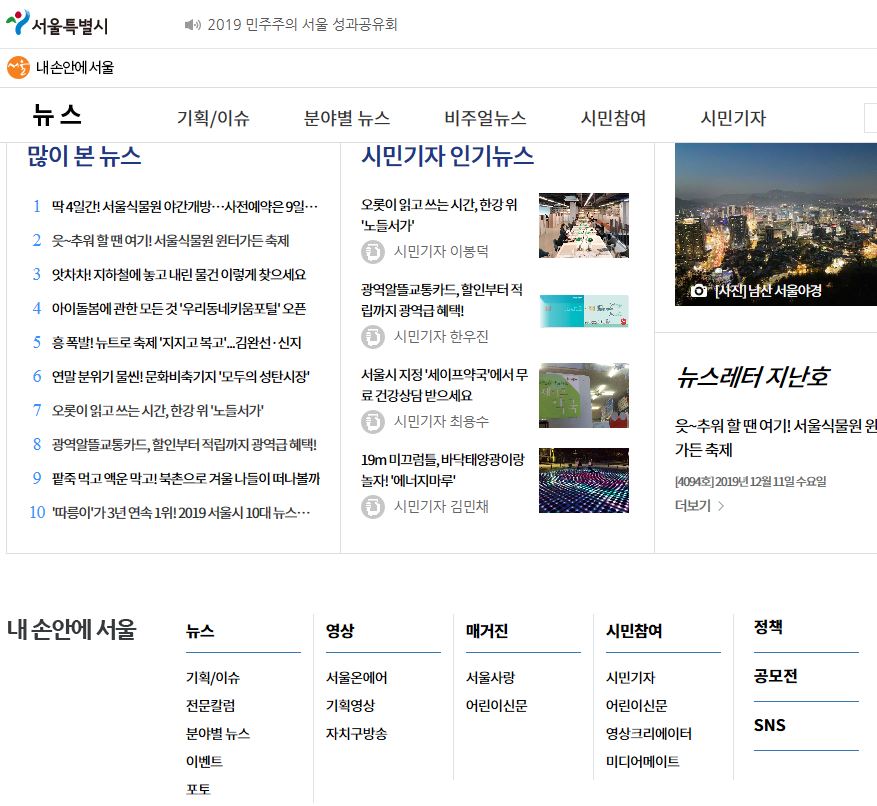Open 2019 민주주의 서울 성과공유회 announcement
The image size is (877, 806).
[302, 25]
